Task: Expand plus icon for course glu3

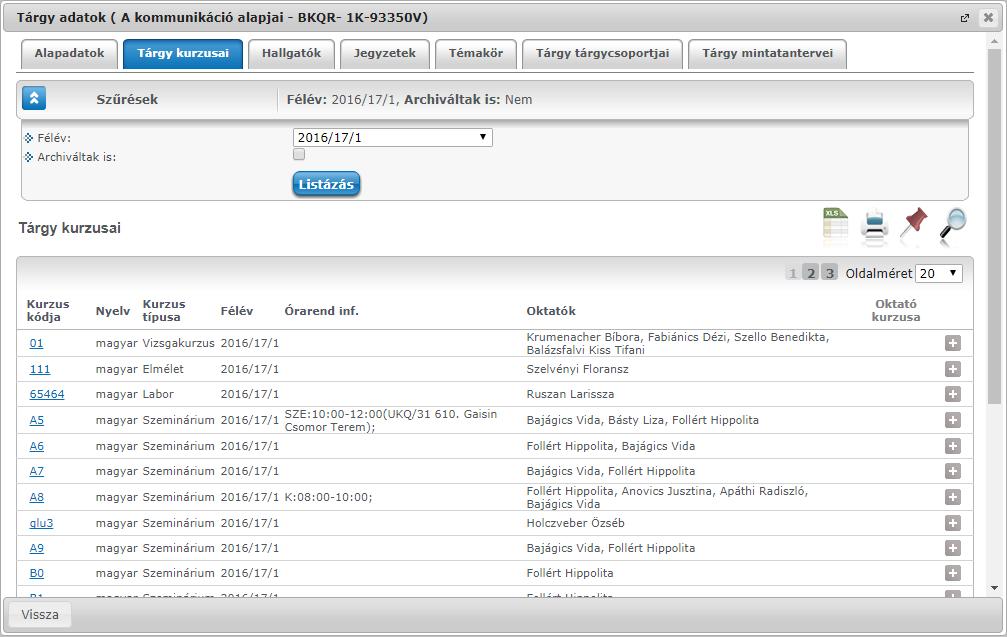Action: [x=952, y=523]
